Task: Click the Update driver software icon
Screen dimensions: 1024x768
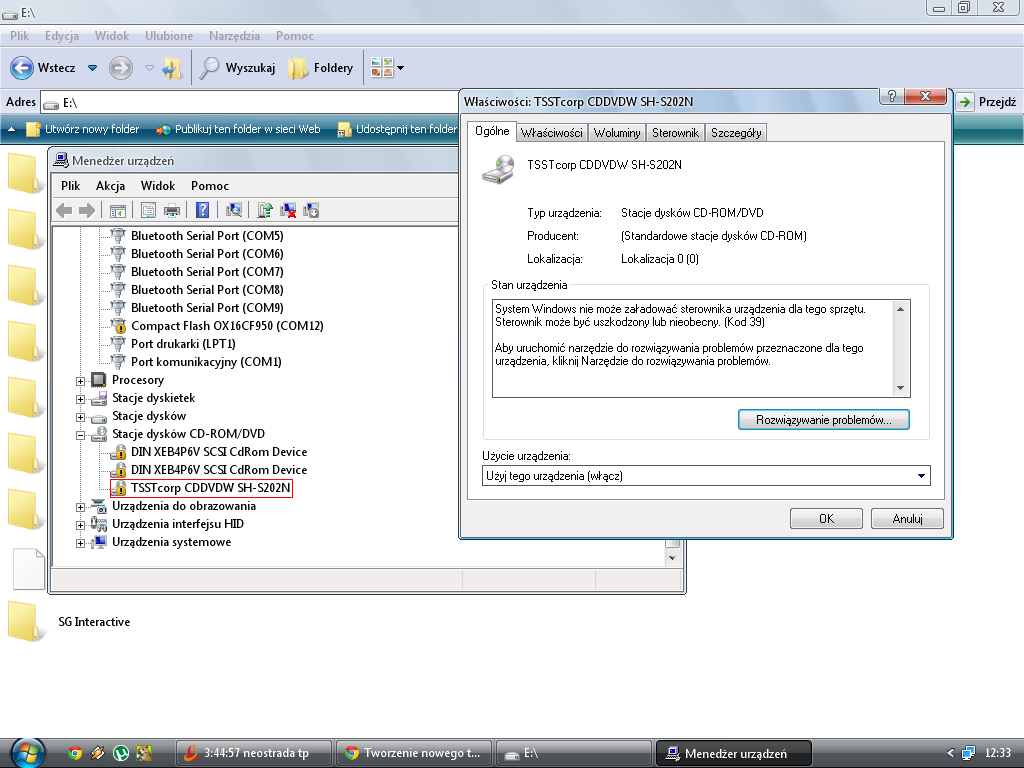Action: pyautogui.click(x=264, y=210)
